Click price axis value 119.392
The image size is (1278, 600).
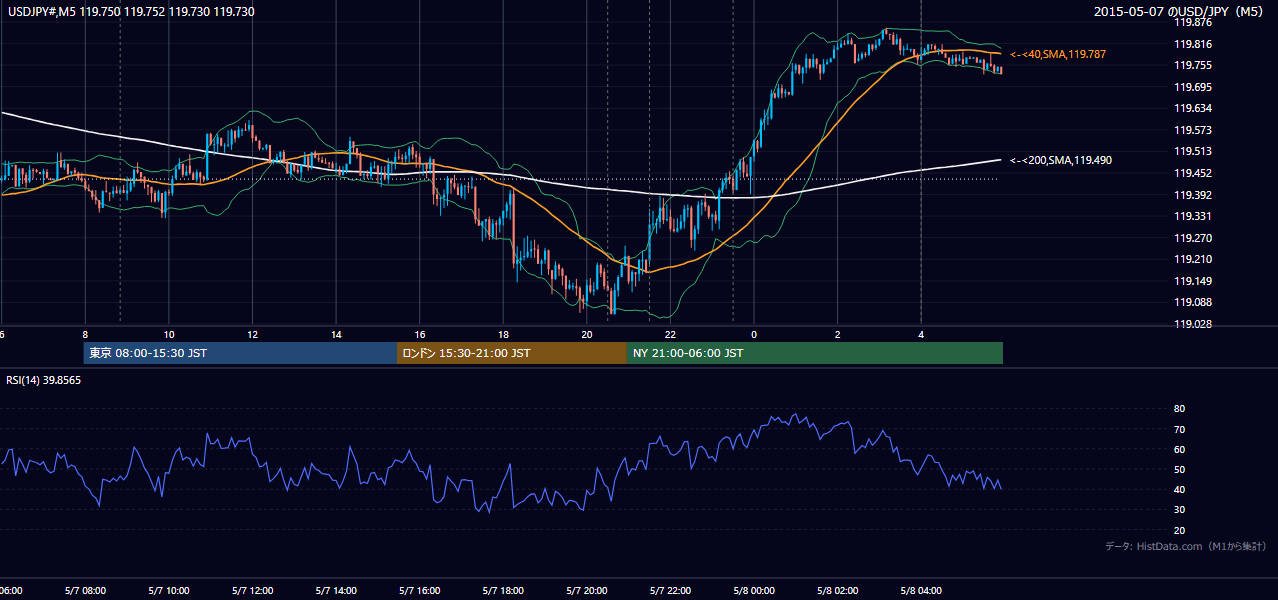(1193, 195)
